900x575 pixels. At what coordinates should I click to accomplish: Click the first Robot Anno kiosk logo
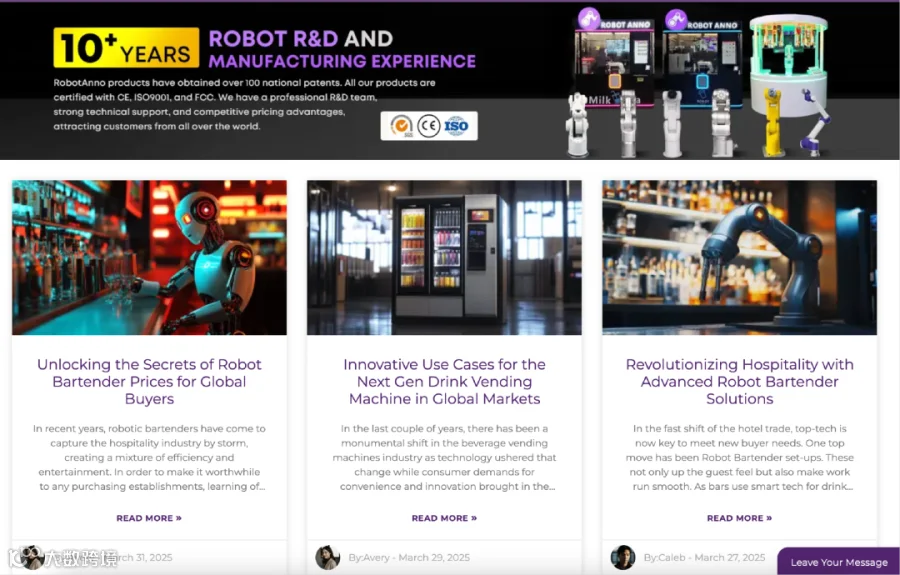(x=614, y=19)
